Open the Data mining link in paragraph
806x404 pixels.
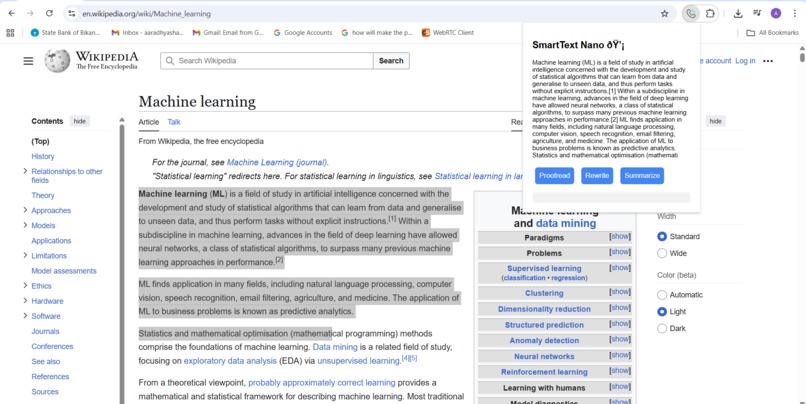click(x=335, y=347)
